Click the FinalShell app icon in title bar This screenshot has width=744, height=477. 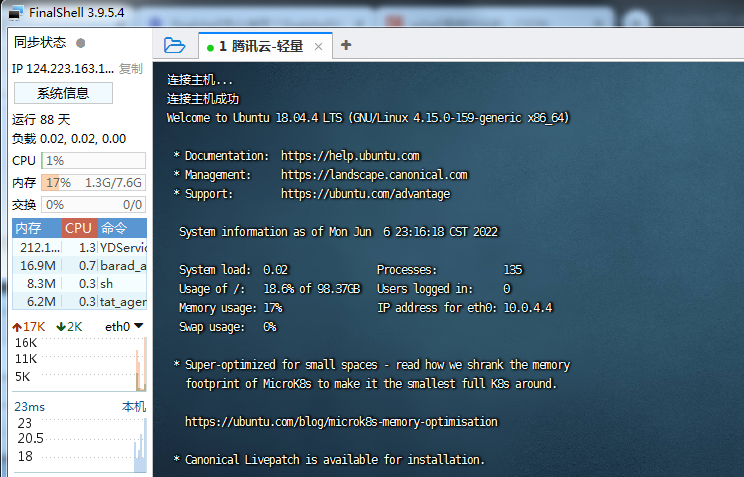coord(16,13)
